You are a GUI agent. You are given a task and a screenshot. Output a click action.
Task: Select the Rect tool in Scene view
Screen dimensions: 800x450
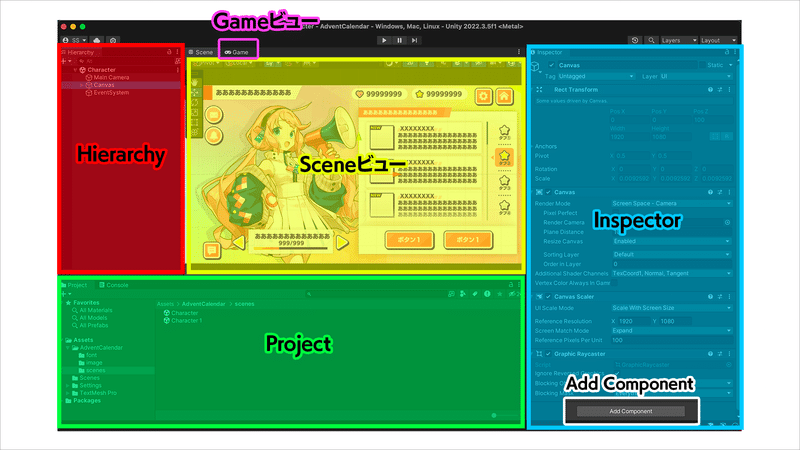[195, 122]
